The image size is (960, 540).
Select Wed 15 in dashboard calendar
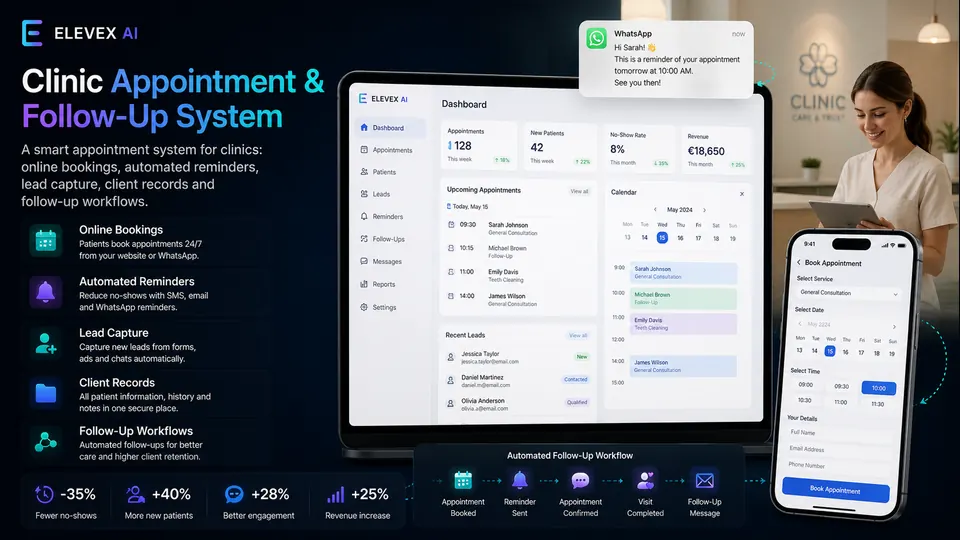(662, 238)
